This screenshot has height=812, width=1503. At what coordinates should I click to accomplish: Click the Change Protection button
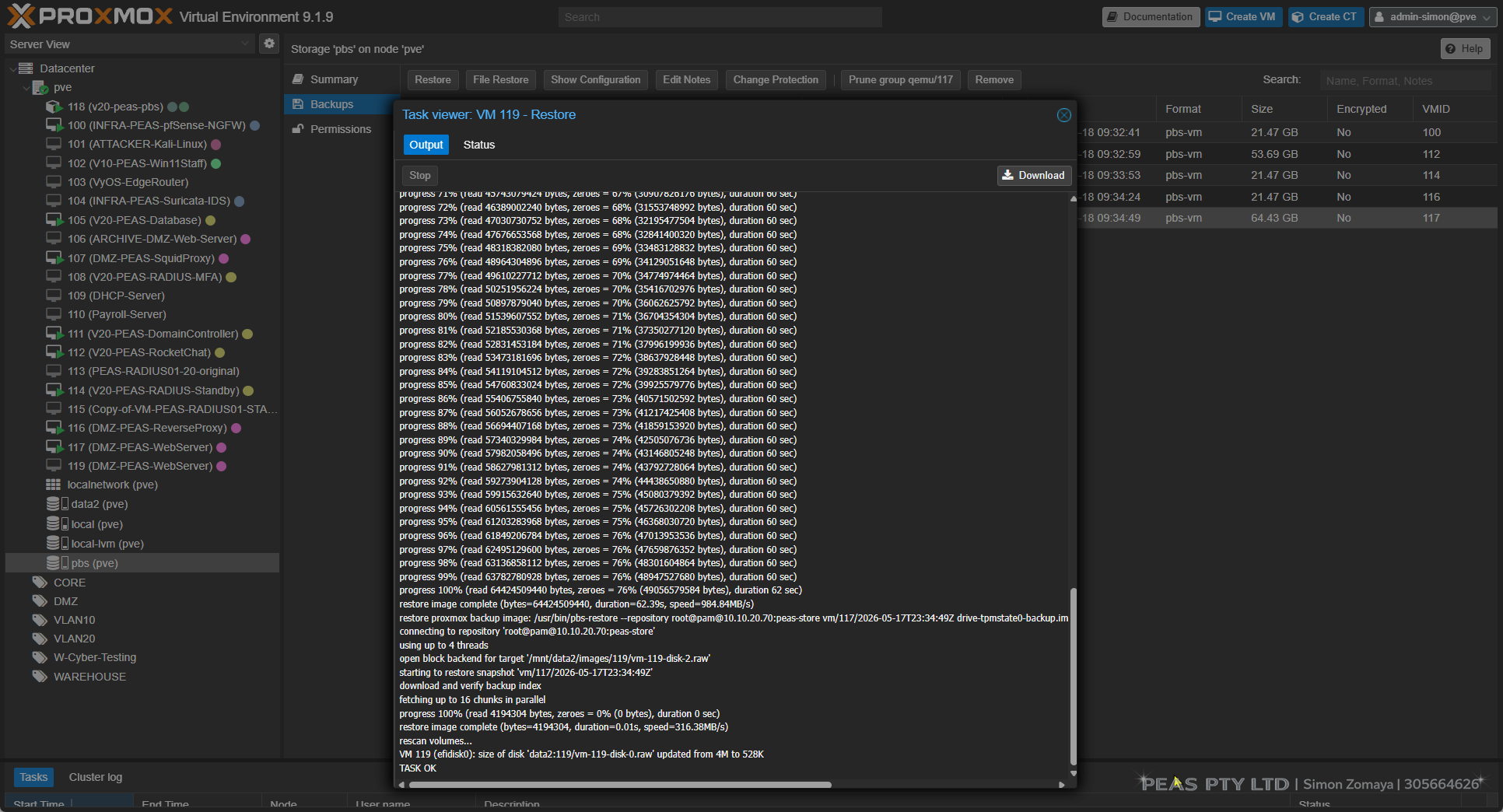point(776,79)
